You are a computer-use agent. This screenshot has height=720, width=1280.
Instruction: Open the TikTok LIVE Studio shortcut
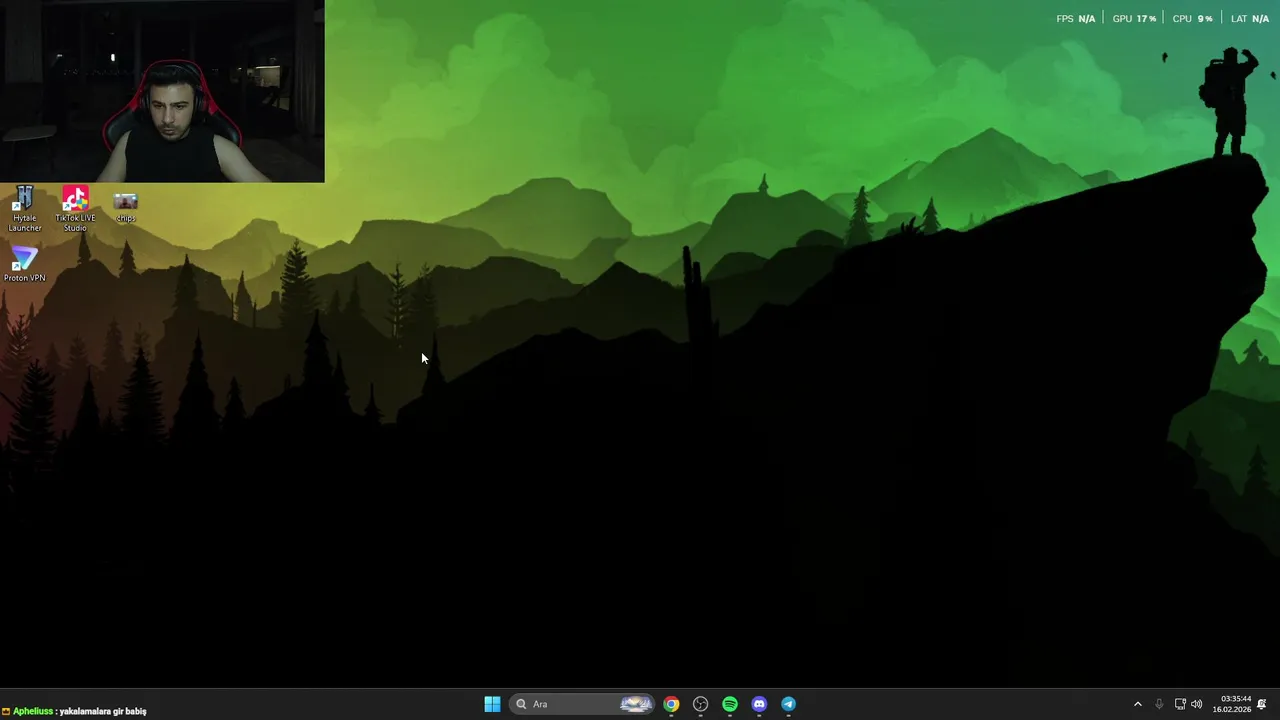(x=75, y=210)
